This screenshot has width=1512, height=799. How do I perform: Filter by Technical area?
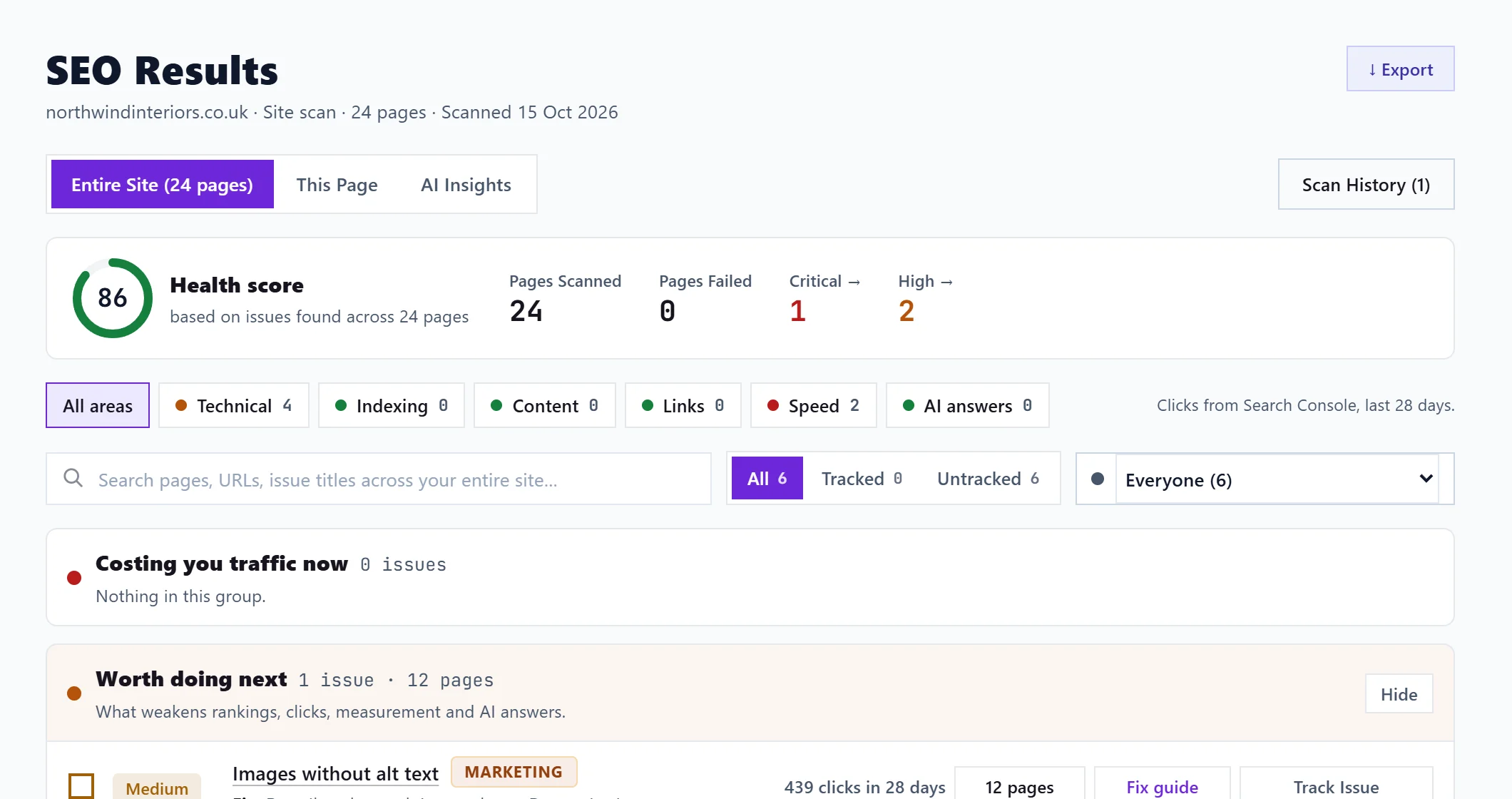(234, 405)
